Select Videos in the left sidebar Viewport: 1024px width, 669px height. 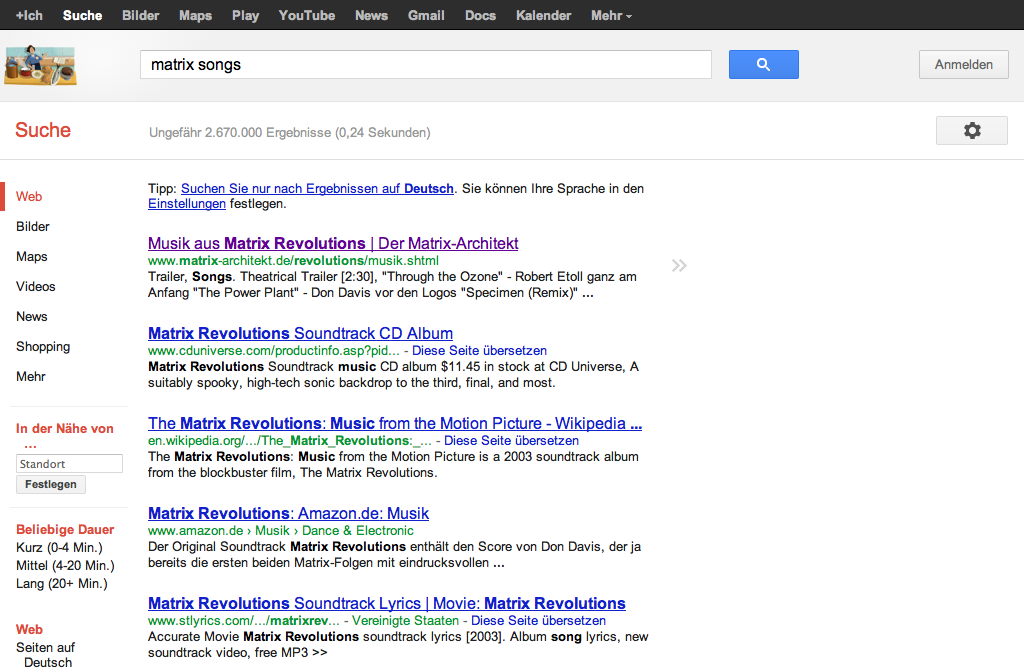point(35,287)
